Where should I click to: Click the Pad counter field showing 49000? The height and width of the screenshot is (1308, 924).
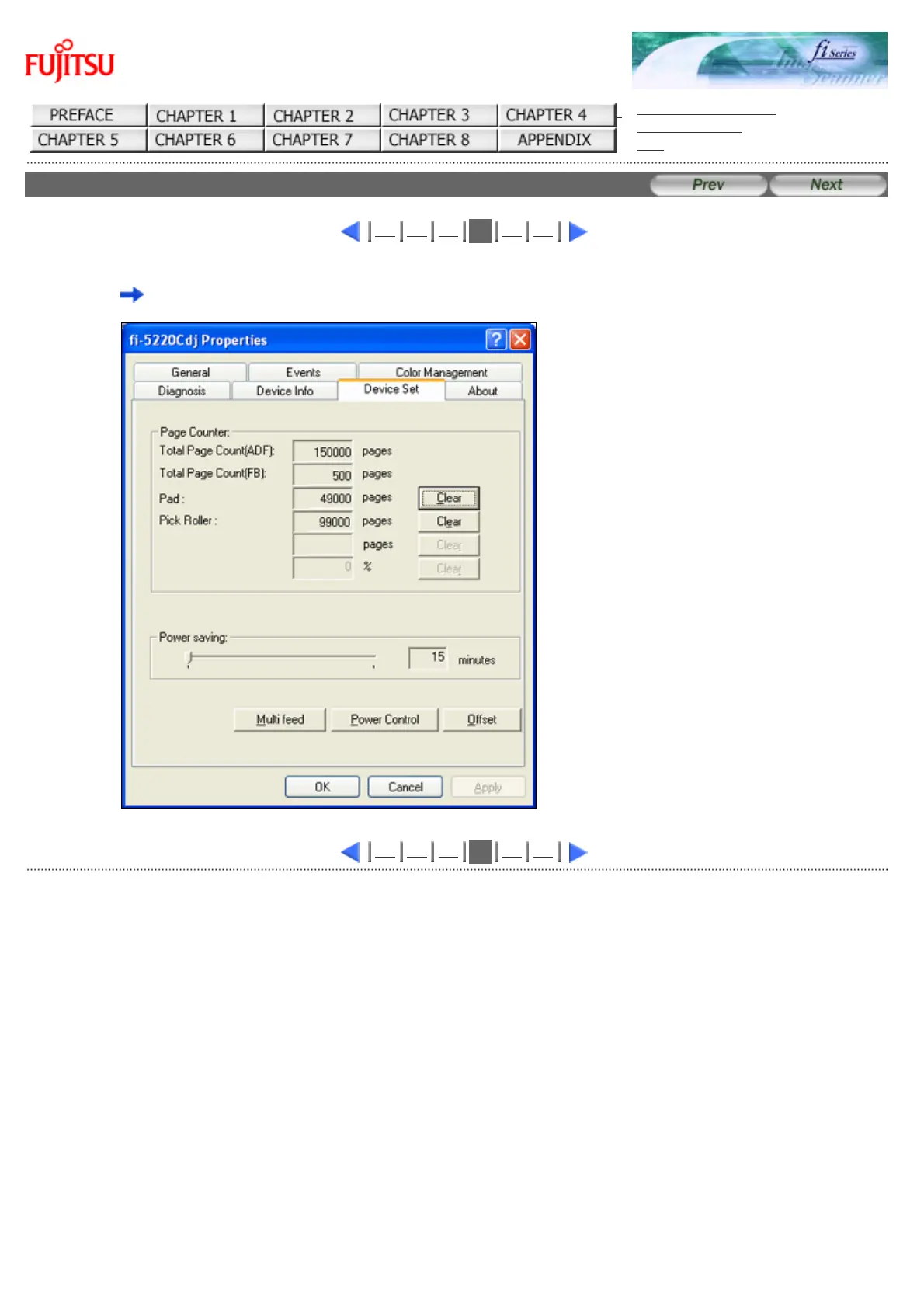(x=323, y=498)
